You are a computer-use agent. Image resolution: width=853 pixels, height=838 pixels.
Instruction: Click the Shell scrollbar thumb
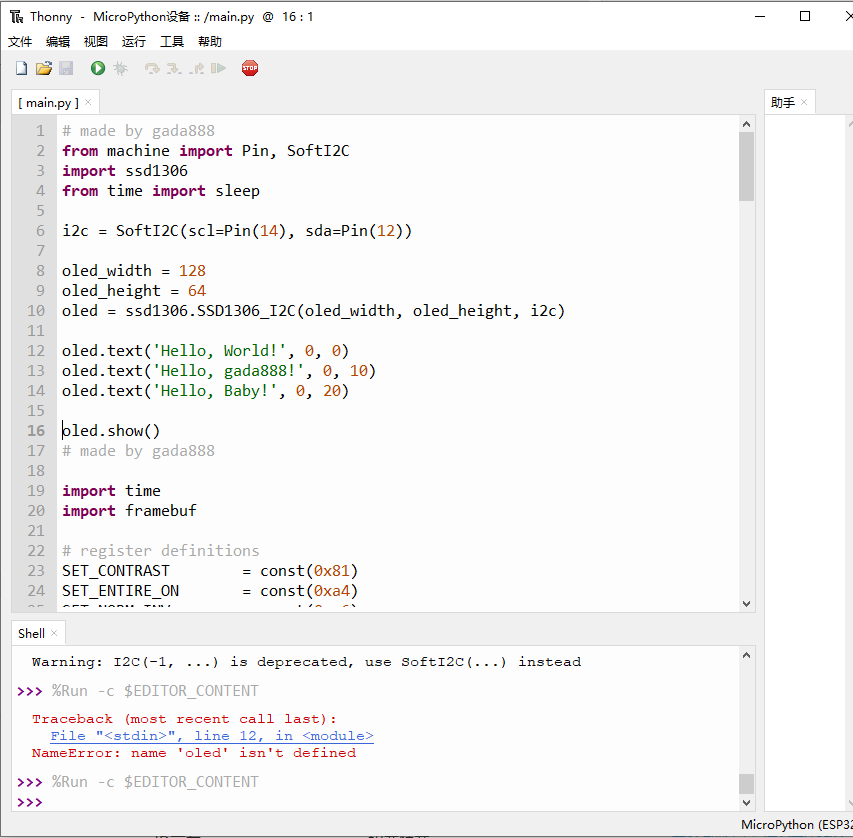[x=746, y=784]
